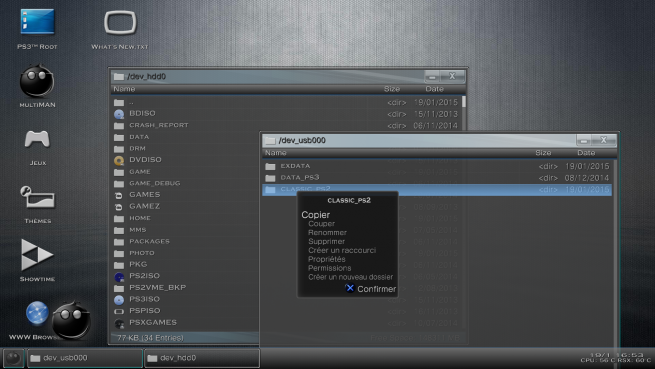Select Copier in the context menu

pos(315,215)
